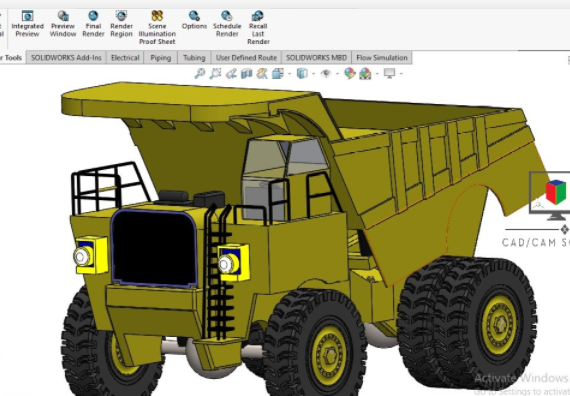Image resolution: width=570 pixels, height=396 pixels.
Task: Select the truck's black radiator grille
Action: click(x=154, y=248)
